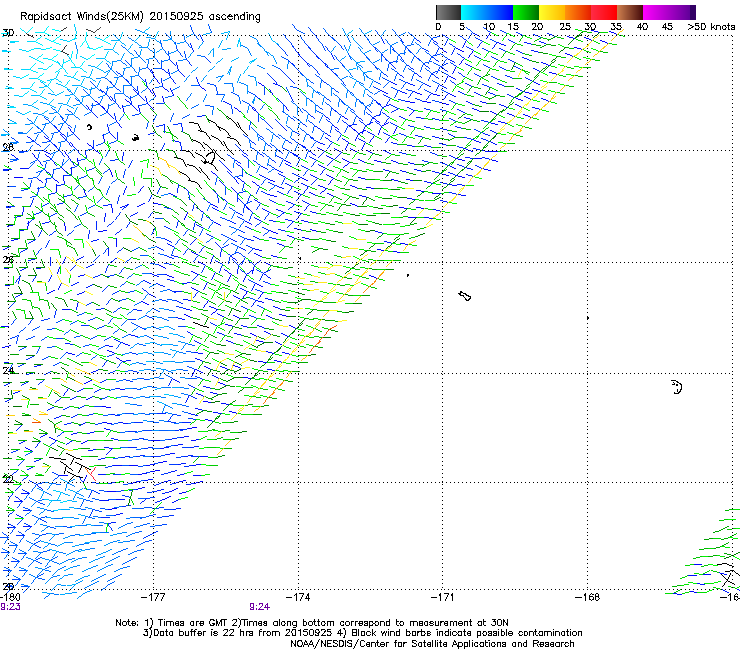This screenshot has height=650, width=740.
Task: Select the green 15-20 knots legend swatch
Action: tap(526, 12)
